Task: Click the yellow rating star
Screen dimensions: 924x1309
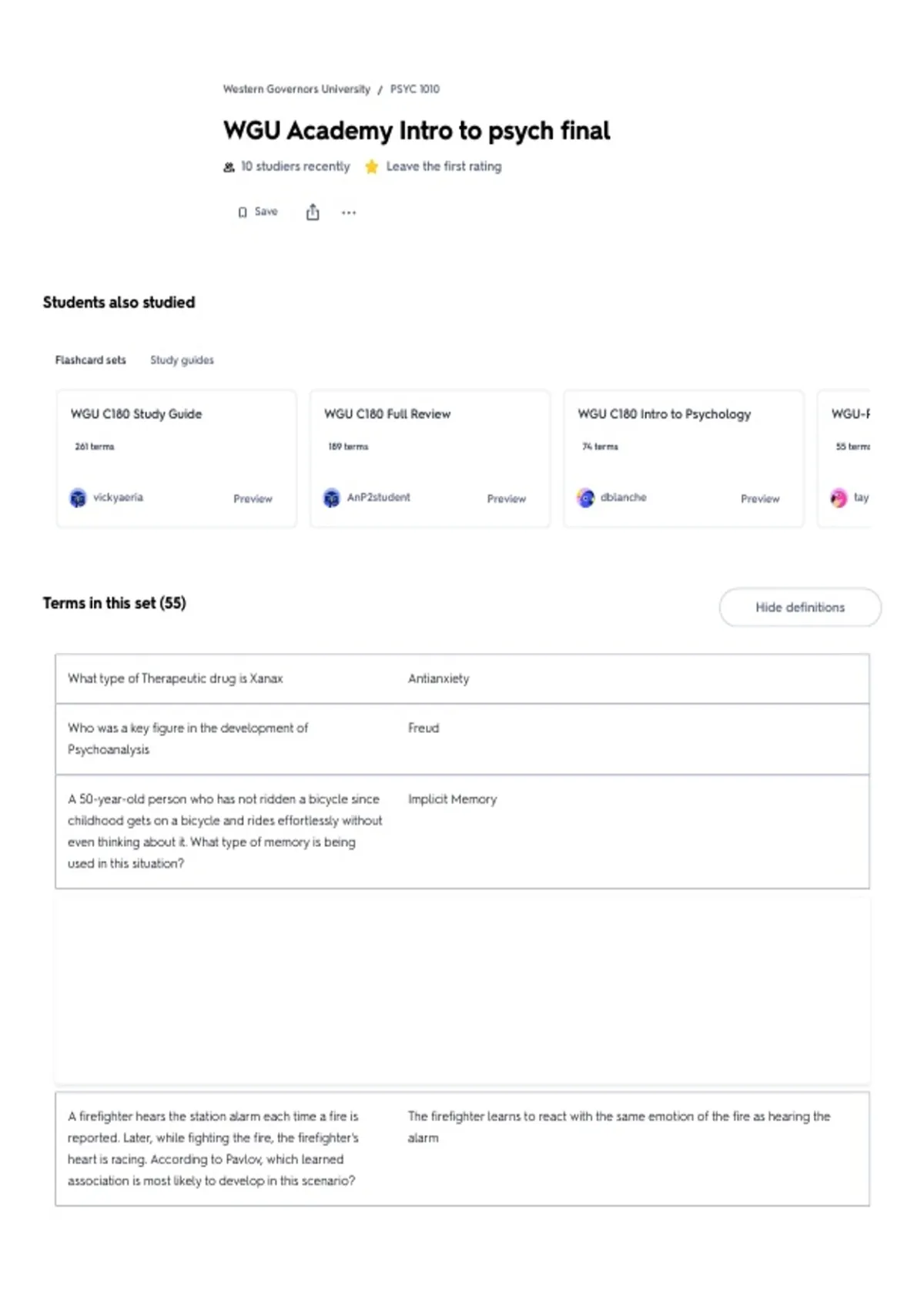Action: coord(371,166)
